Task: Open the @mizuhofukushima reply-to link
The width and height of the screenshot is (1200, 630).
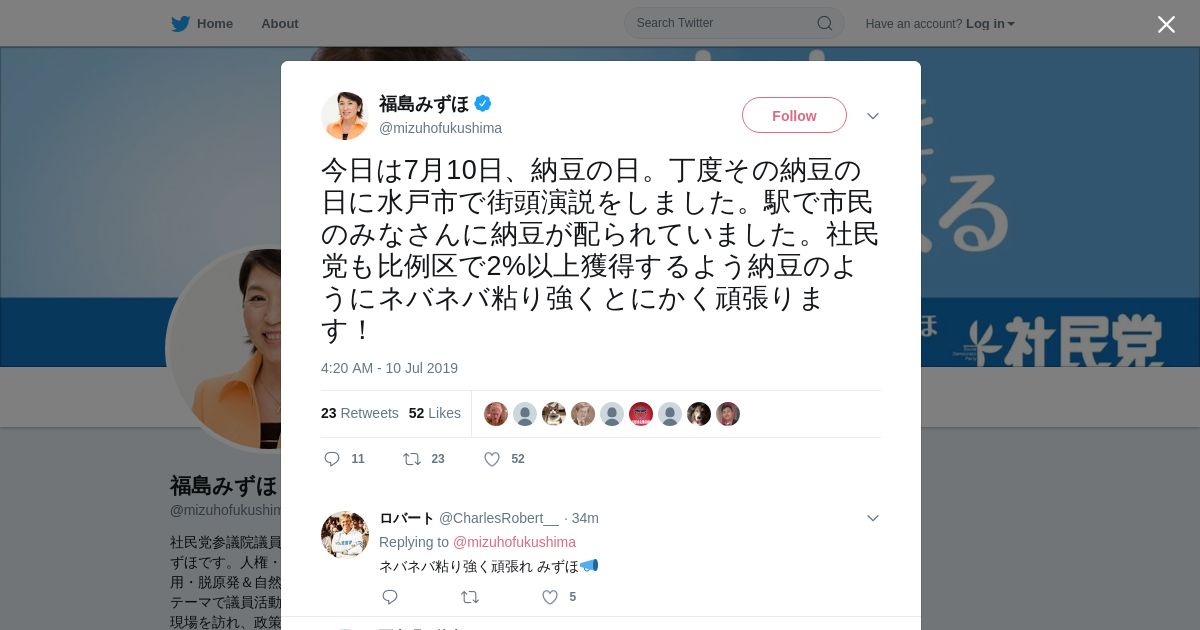Action: coord(514,542)
